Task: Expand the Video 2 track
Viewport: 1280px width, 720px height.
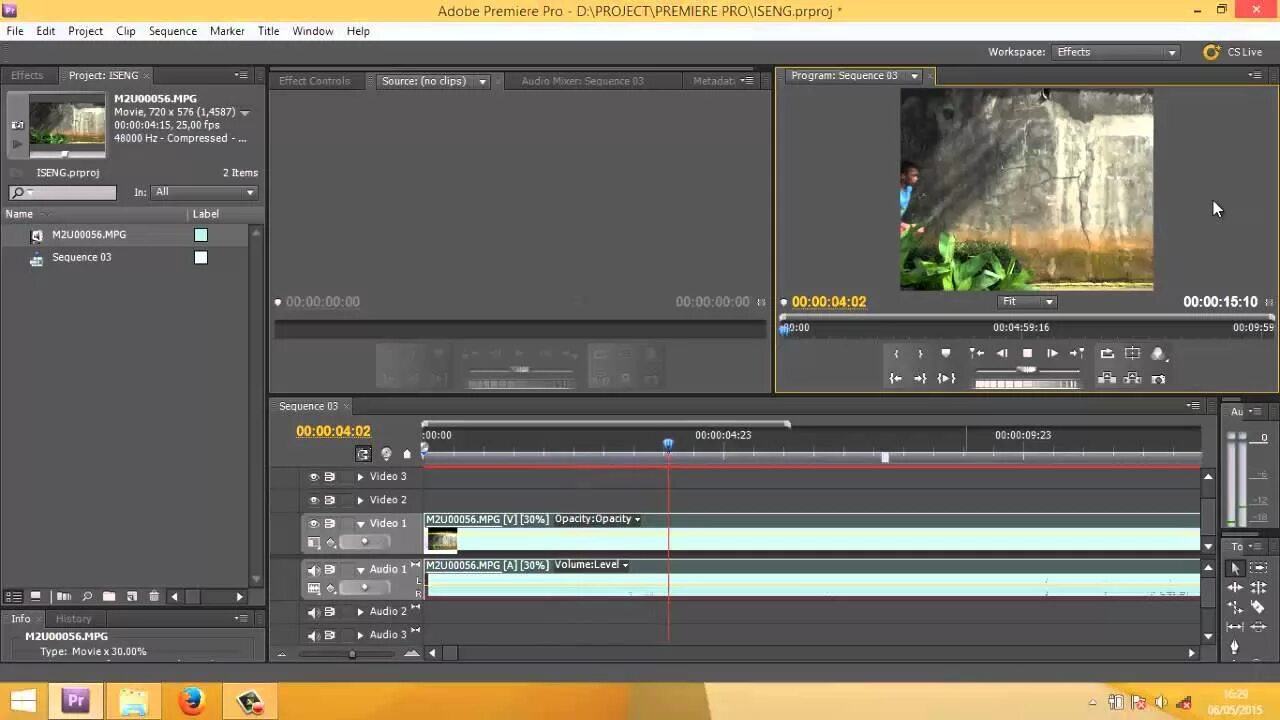Action: tap(361, 500)
